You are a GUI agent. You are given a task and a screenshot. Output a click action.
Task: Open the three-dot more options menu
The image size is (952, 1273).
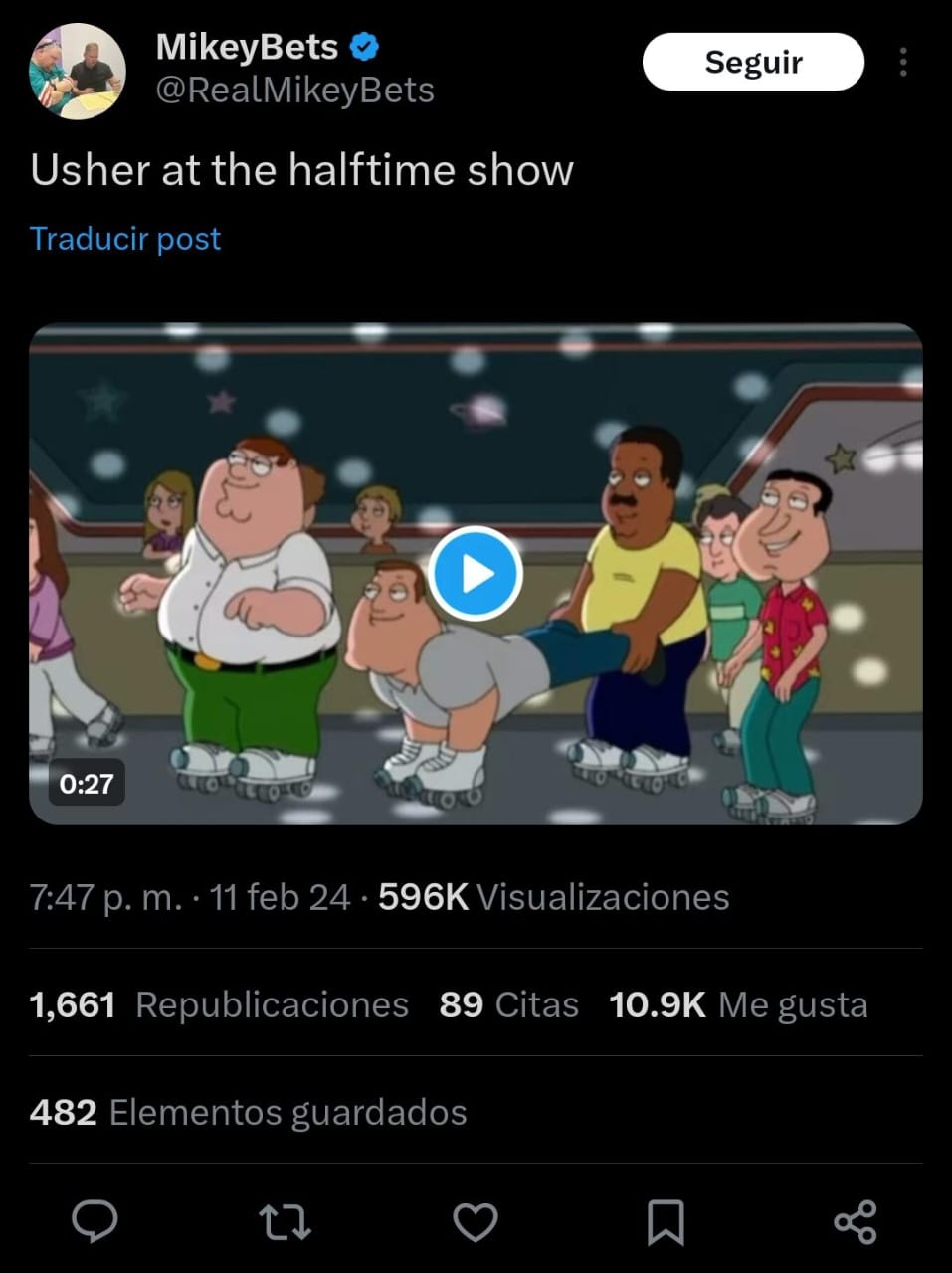coord(903,62)
